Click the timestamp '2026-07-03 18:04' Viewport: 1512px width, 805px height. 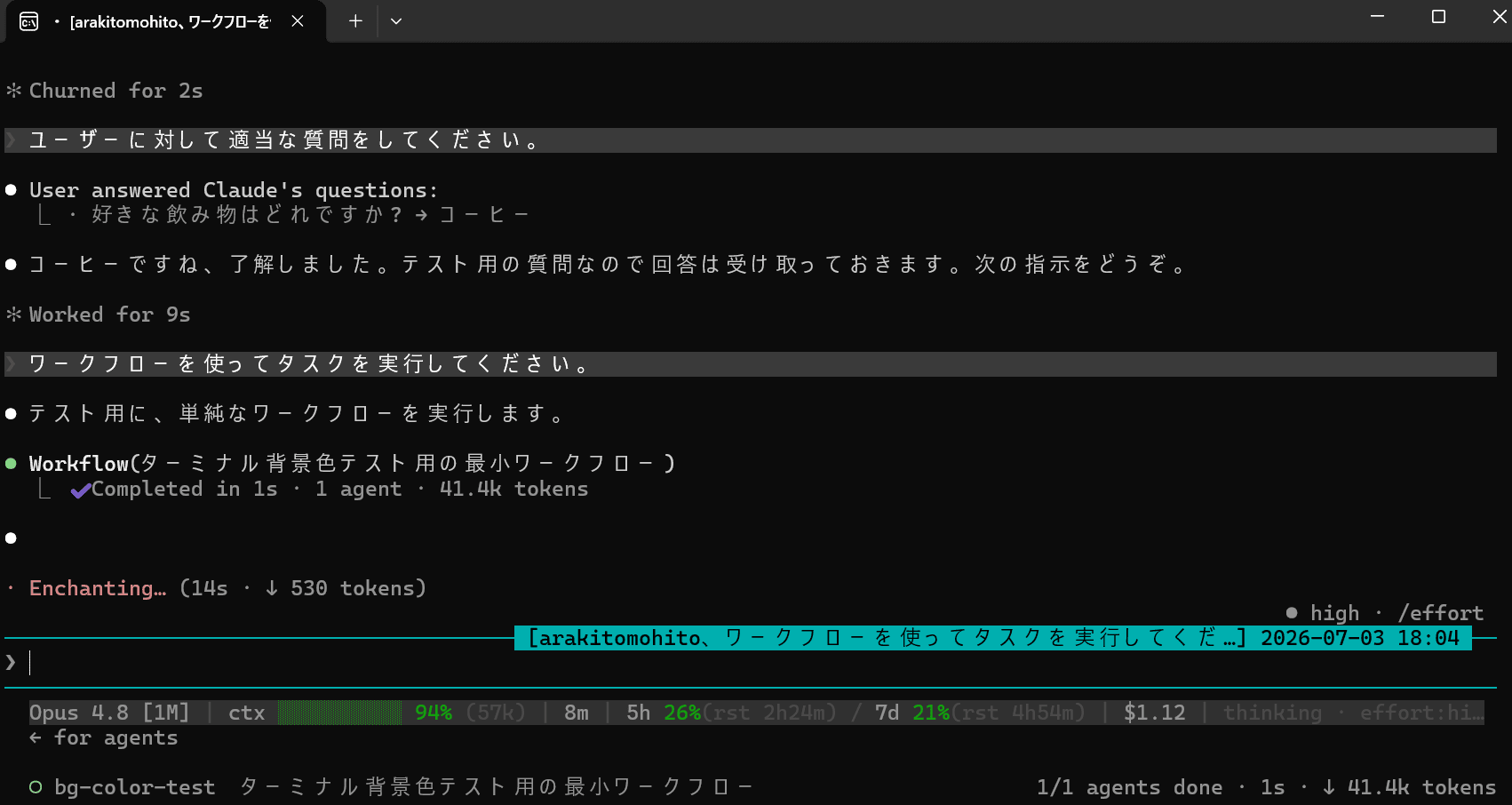click(1360, 638)
